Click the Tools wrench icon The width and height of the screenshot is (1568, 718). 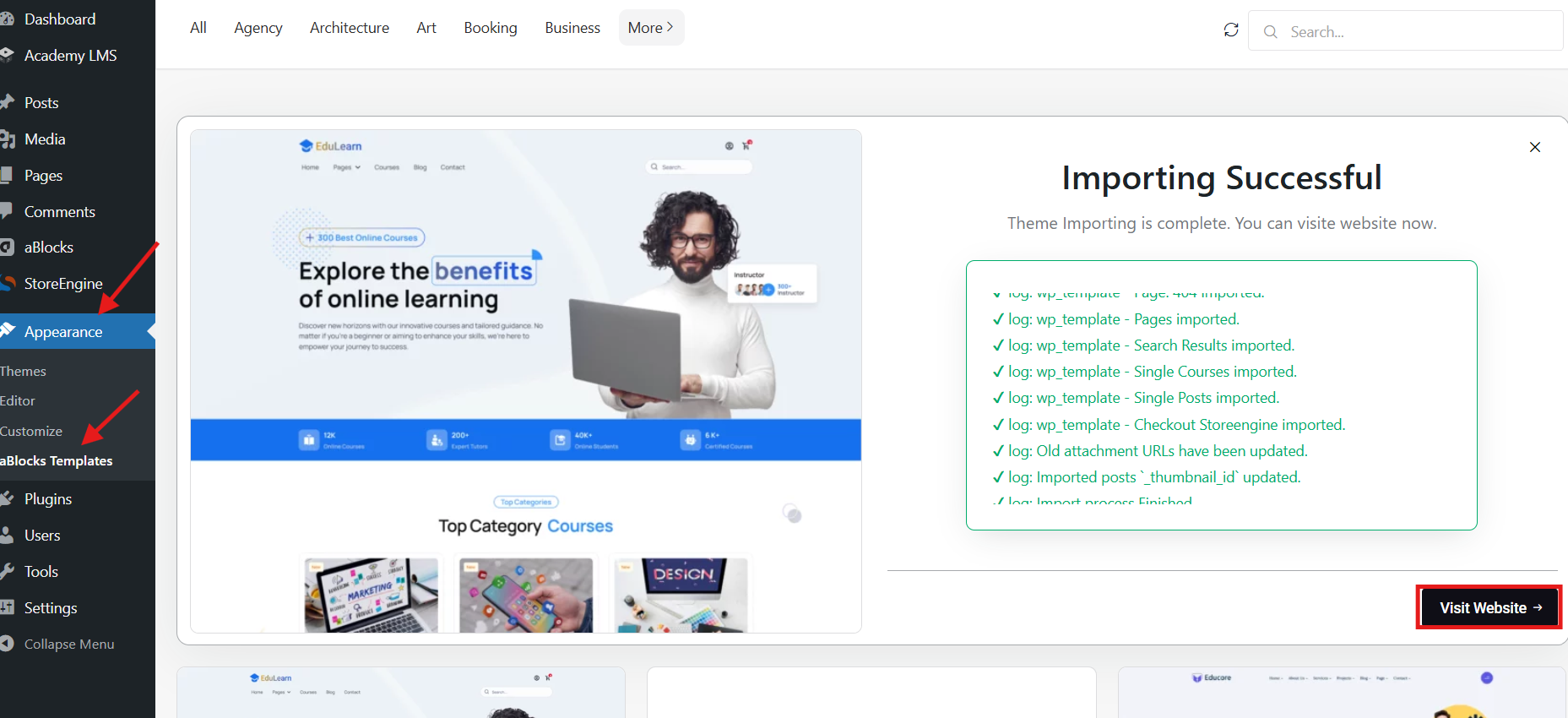pos(8,572)
